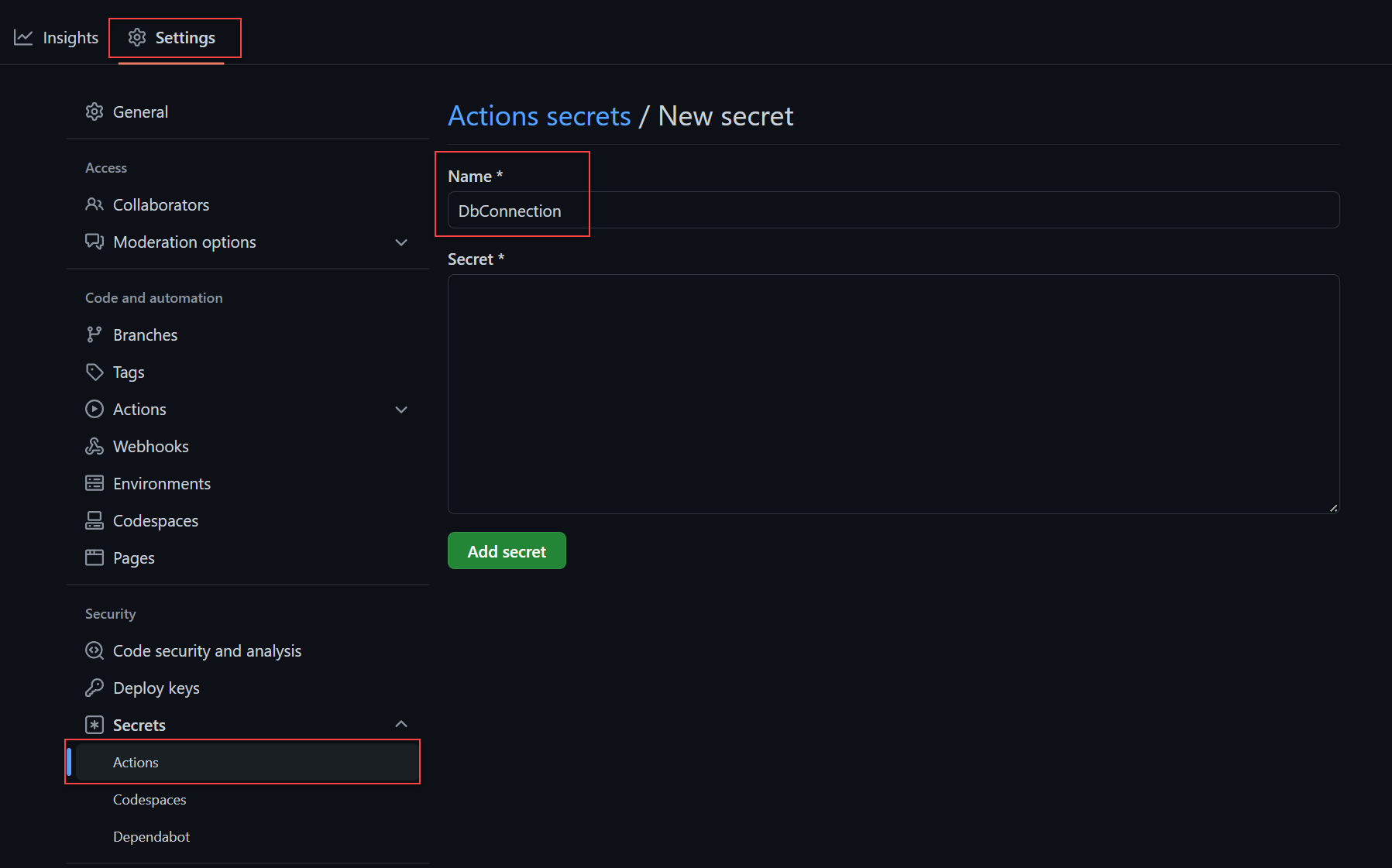The width and height of the screenshot is (1392, 868).
Task: Click the Deploy keys key icon
Action: (x=95, y=688)
